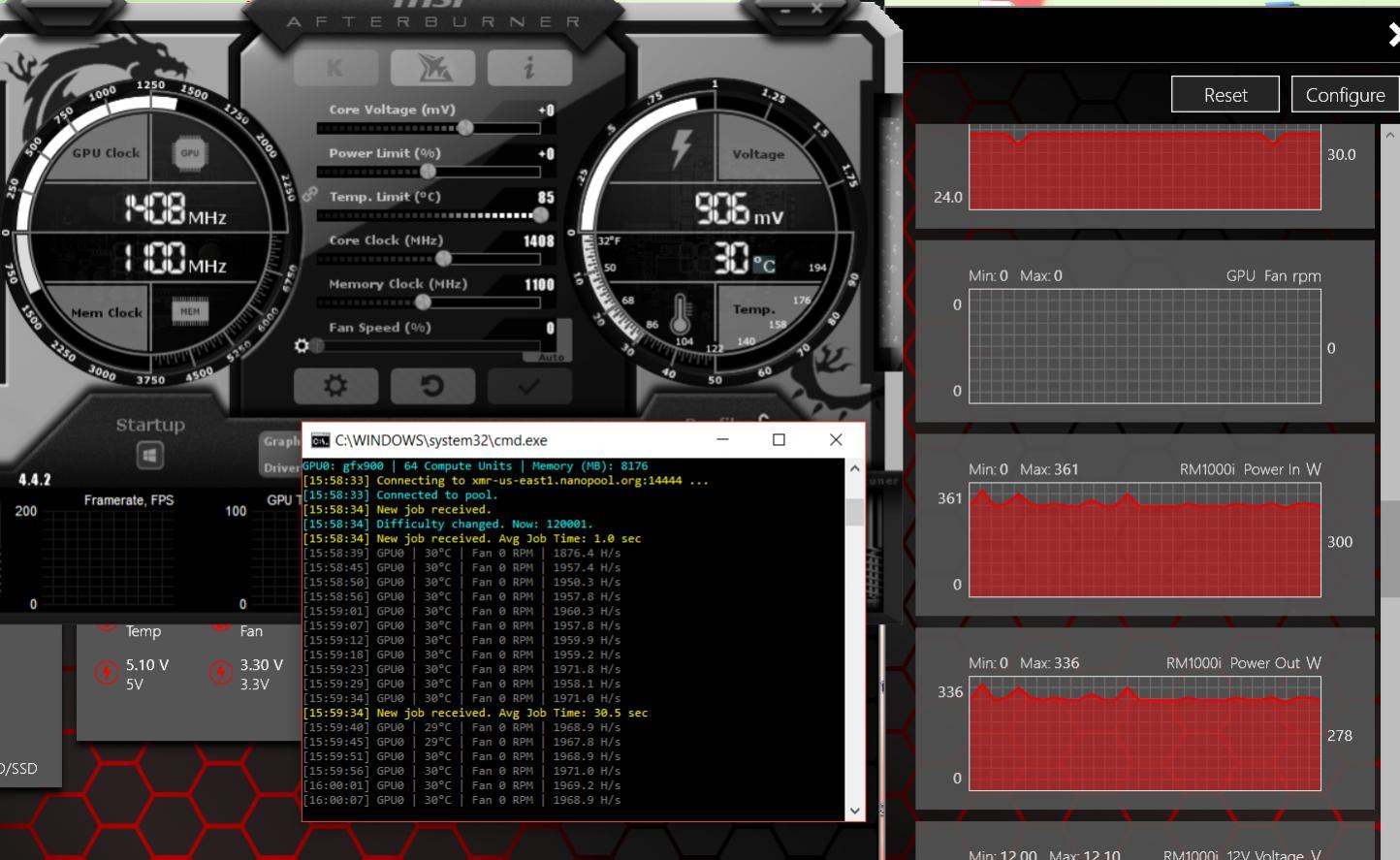
Task: Open the Afterburner information (i) button
Action: [x=529, y=68]
